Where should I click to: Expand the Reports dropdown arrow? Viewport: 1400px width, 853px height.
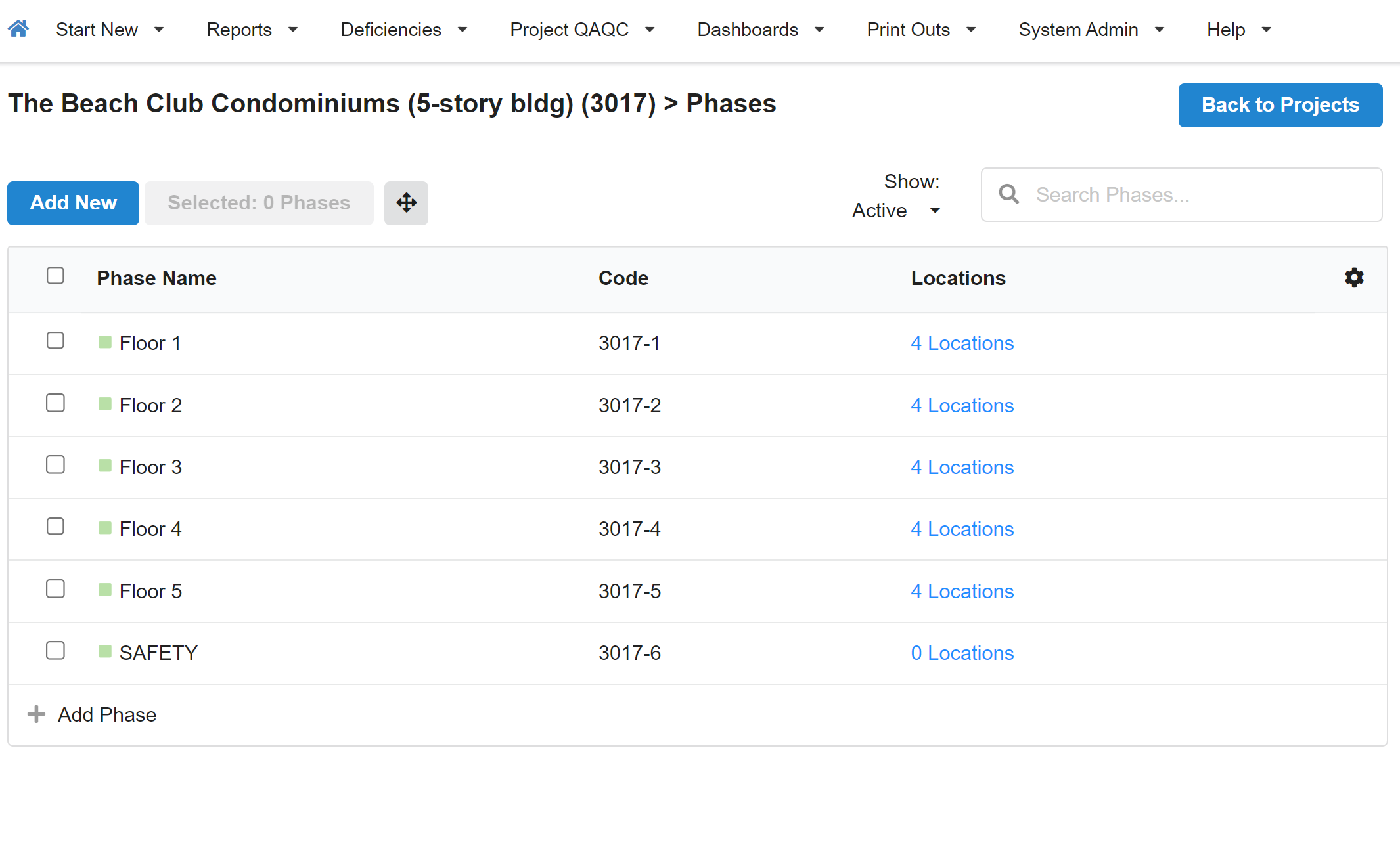tap(293, 30)
